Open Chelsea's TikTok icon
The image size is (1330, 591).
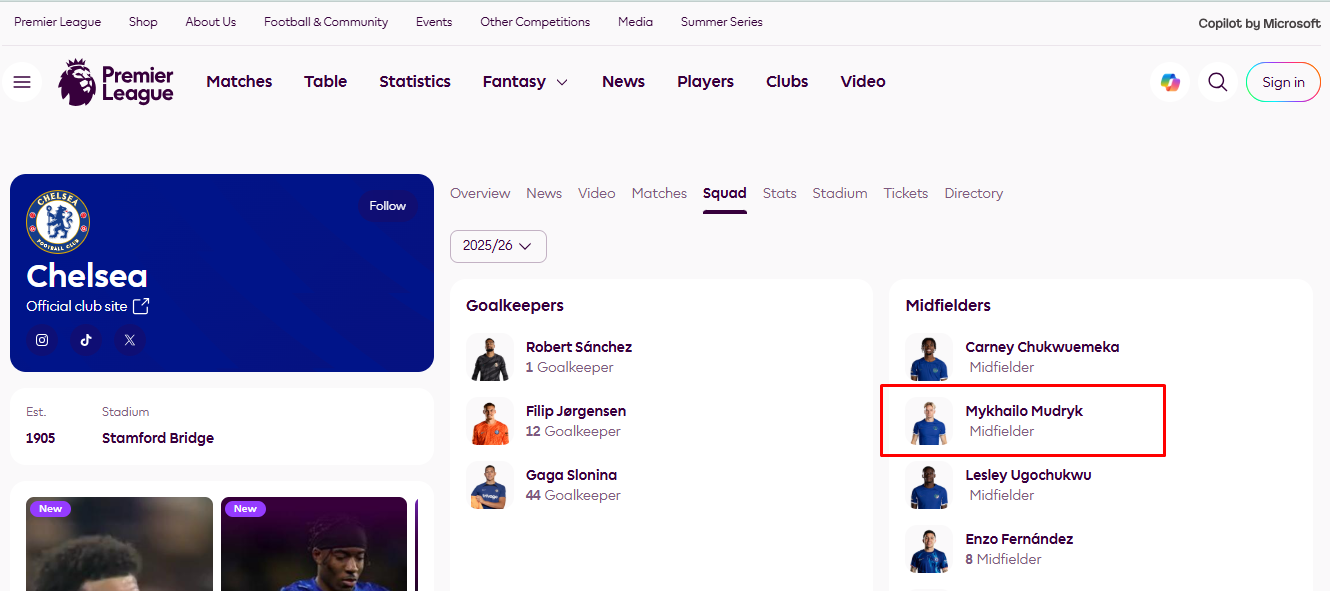tap(86, 340)
